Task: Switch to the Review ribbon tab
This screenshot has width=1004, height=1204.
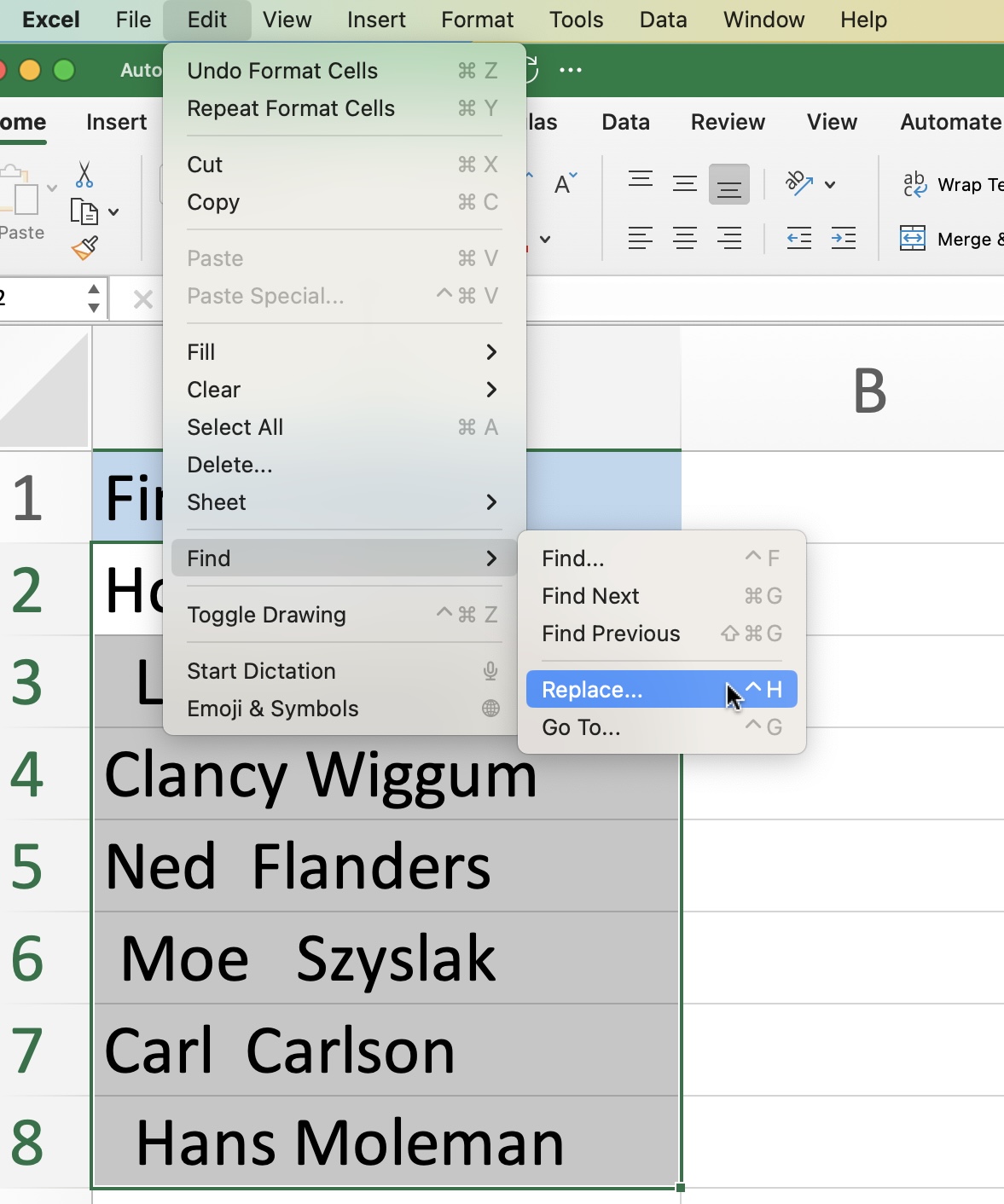Action: [x=728, y=122]
